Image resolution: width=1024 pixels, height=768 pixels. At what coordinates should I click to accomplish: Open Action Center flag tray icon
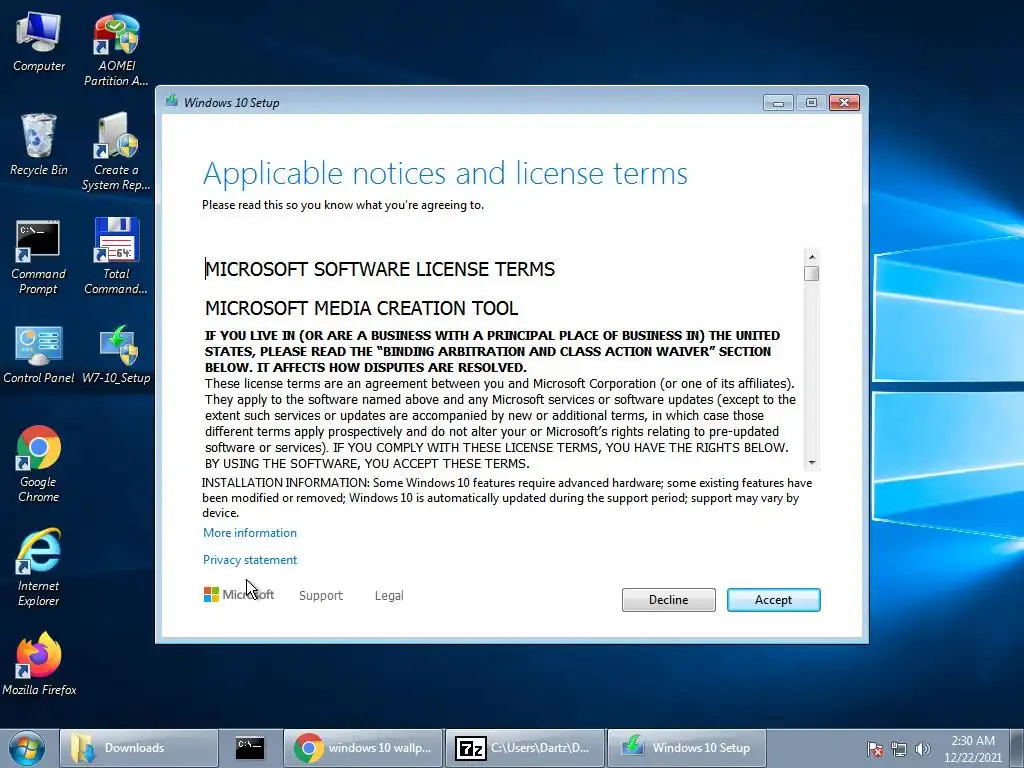click(x=875, y=749)
